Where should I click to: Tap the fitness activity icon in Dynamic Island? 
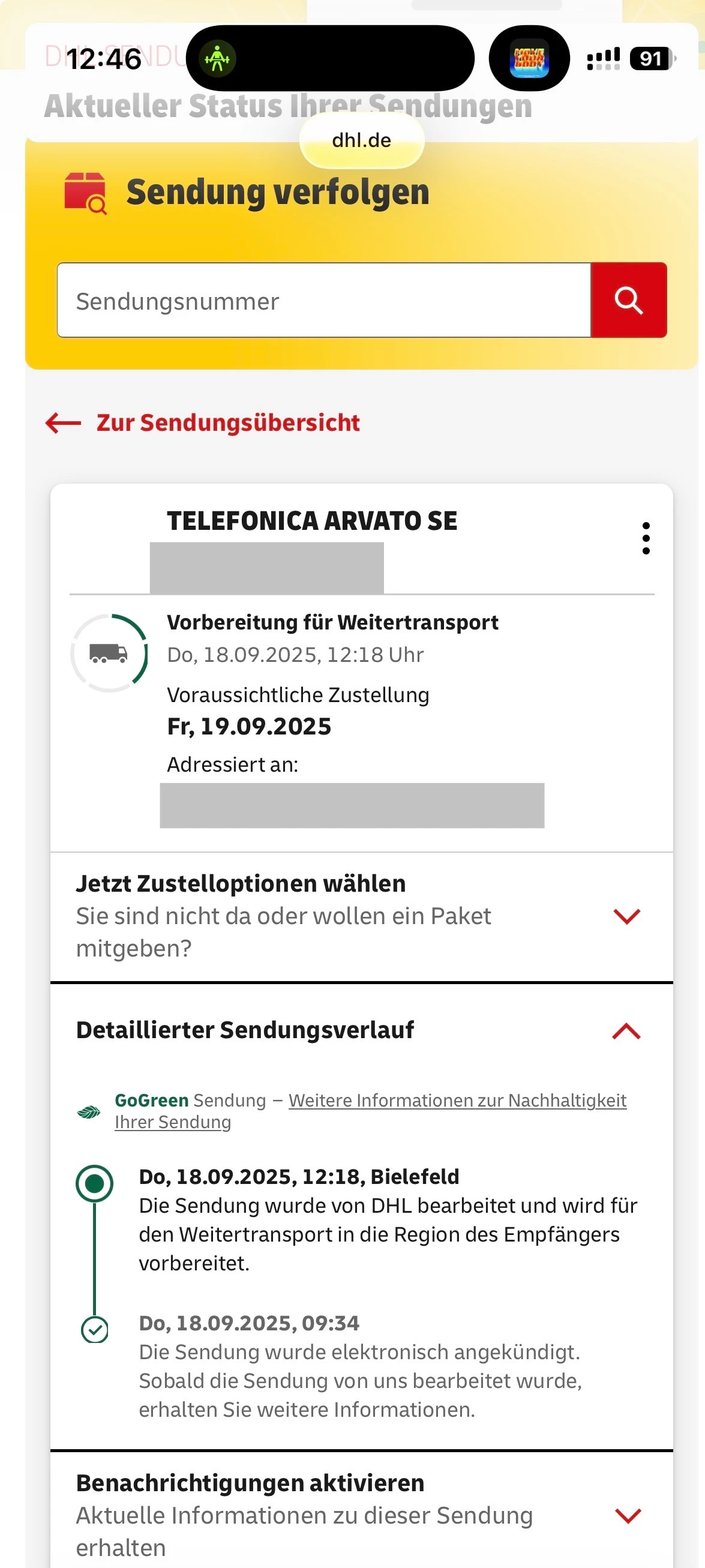click(217, 59)
